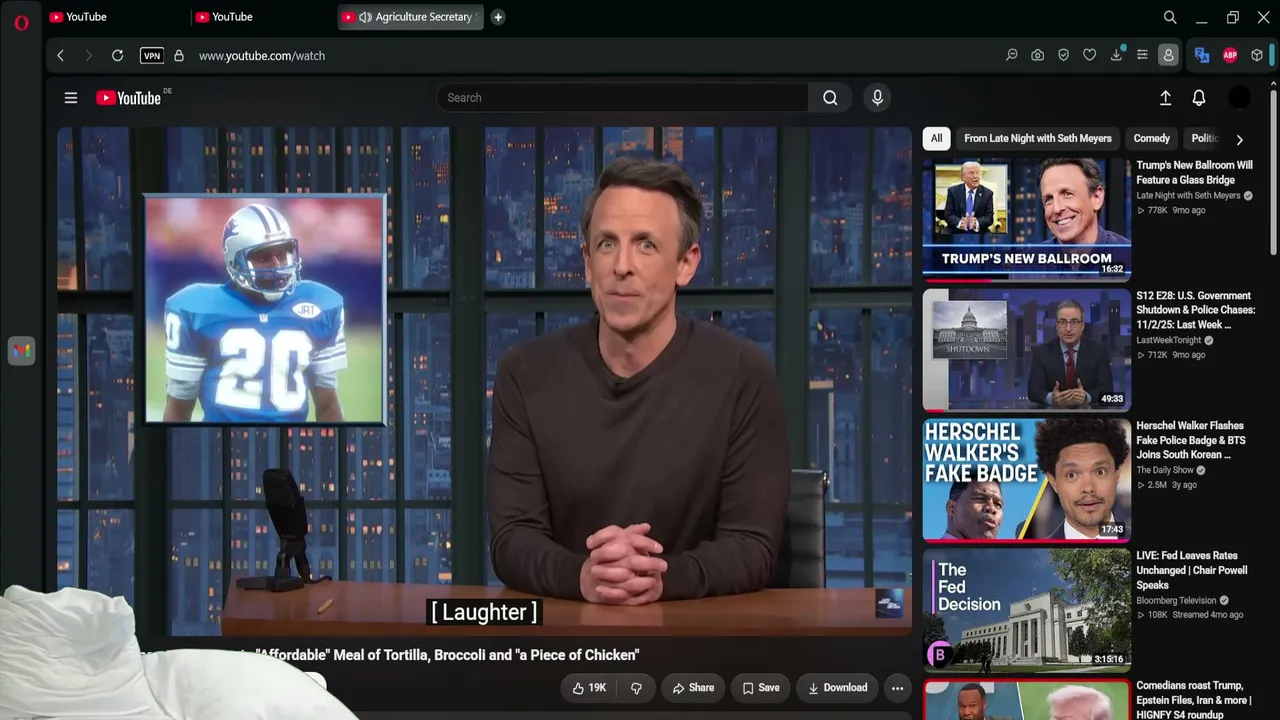1280x720 pixels.
Task: Dislike the current video
Action: [636, 688]
